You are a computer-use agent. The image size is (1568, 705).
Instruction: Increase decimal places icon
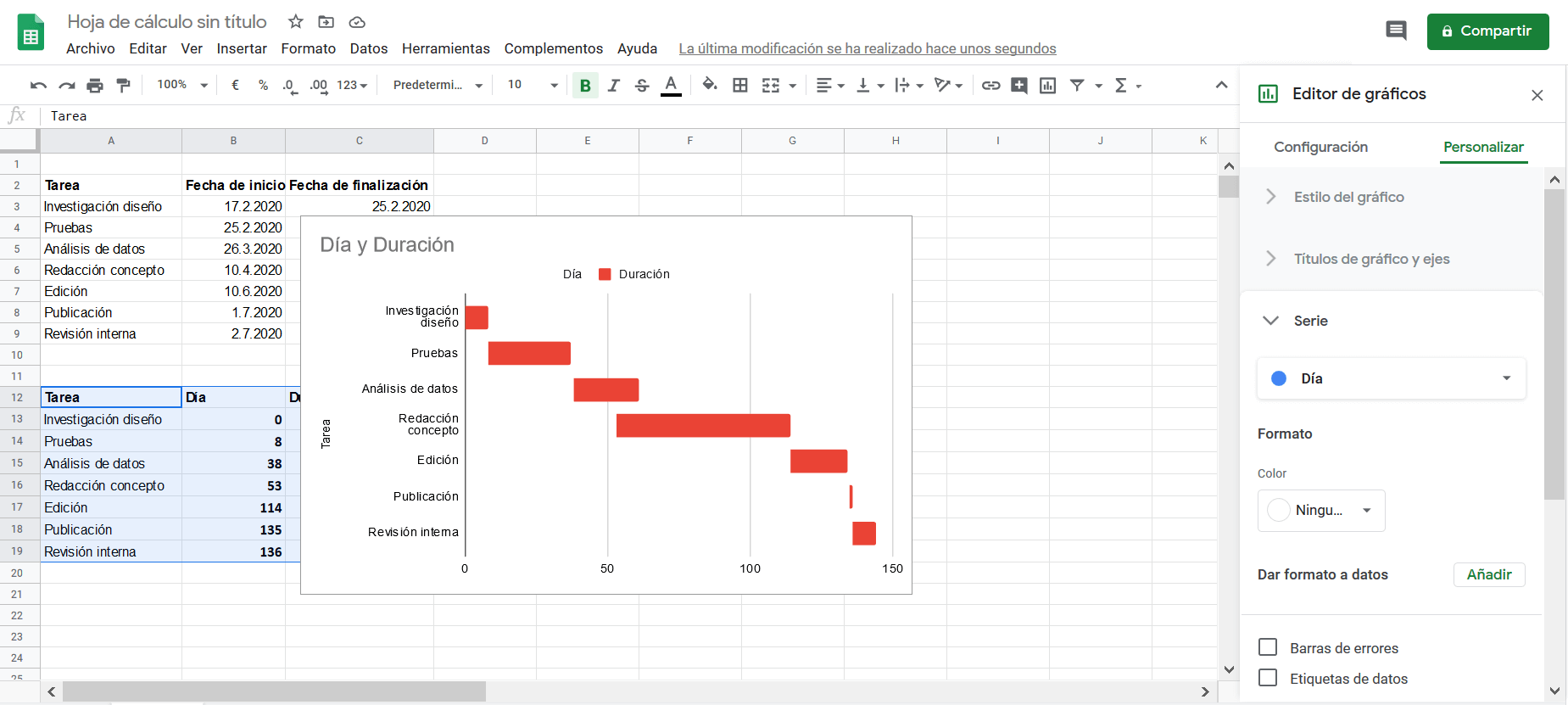click(x=319, y=86)
